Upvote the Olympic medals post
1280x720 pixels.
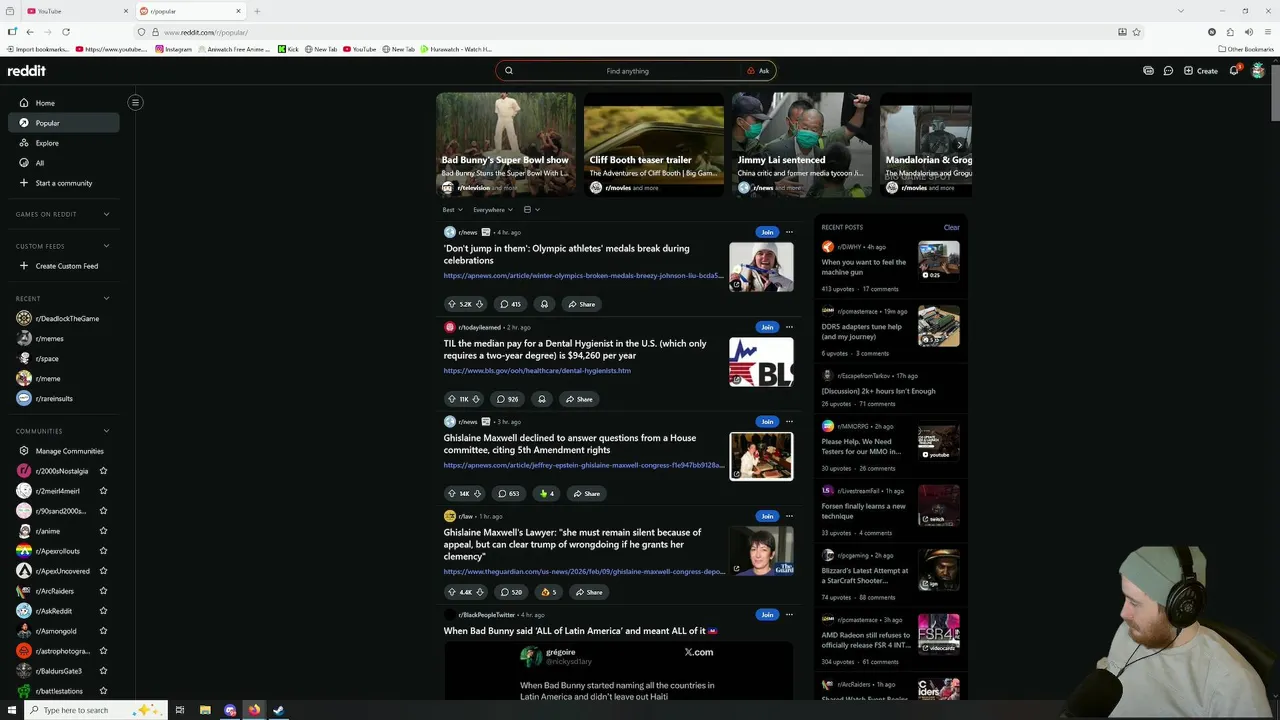click(452, 304)
